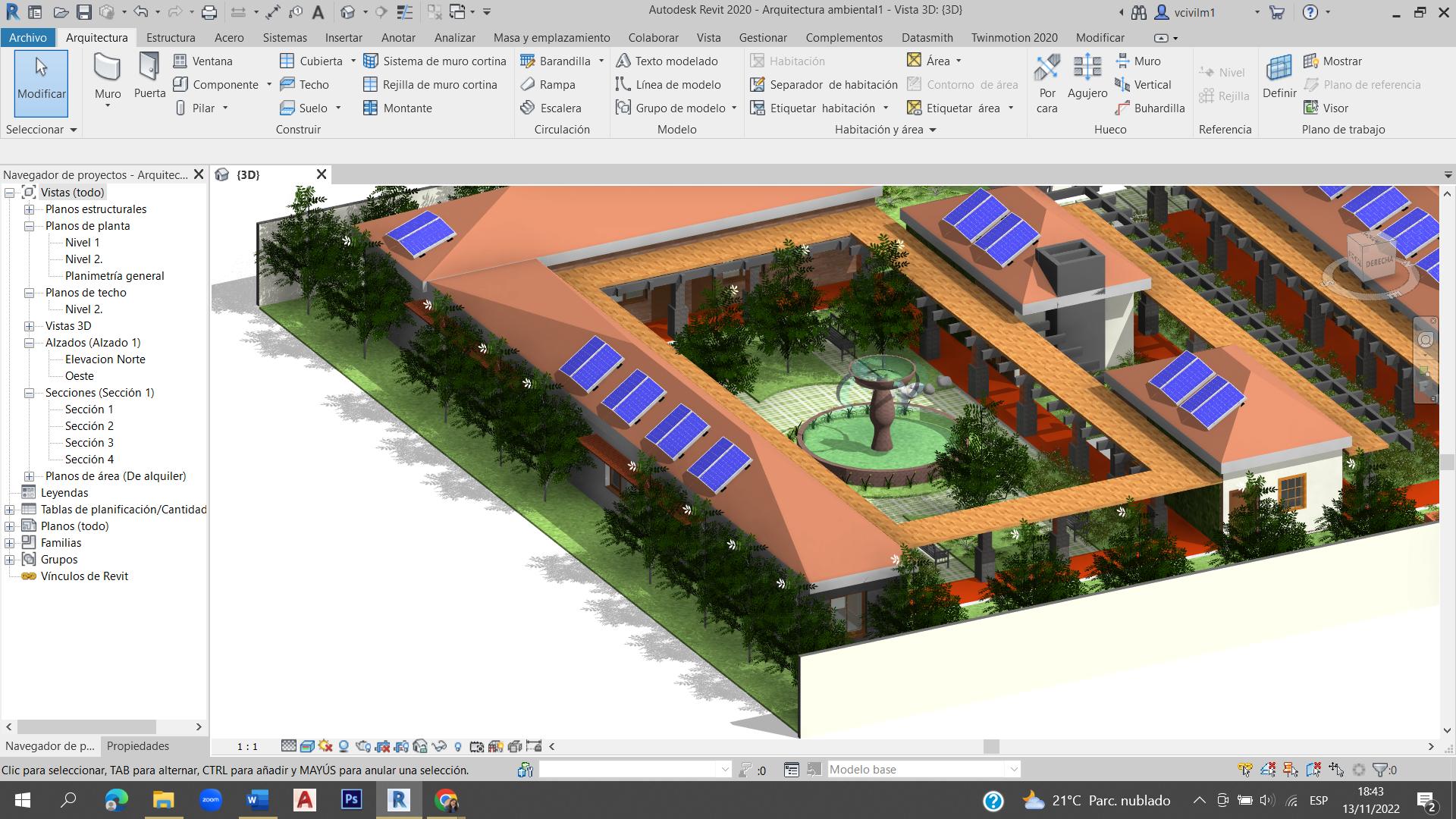Collapse the Planos de planta node
Viewport: 1456px width, 819px height.
pyautogui.click(x=29, y=226)
